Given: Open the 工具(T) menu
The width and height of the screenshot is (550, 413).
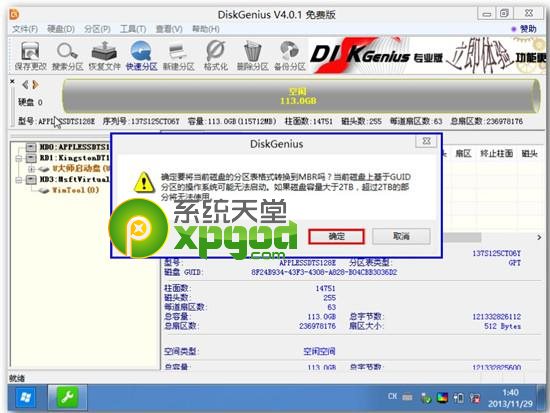Looking at the screenshot, I should (x=133, y=29).
